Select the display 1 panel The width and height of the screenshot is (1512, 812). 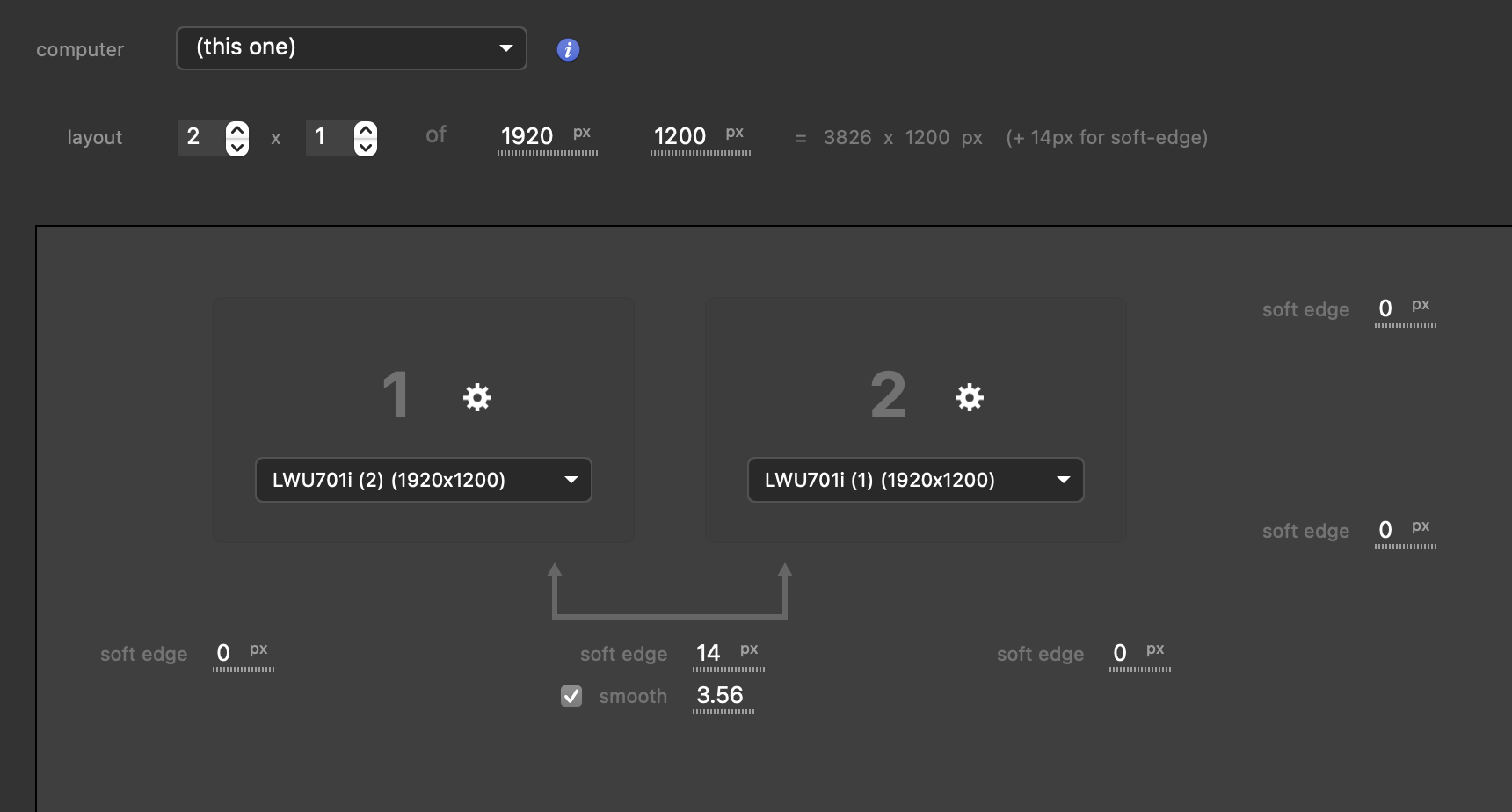423,343
